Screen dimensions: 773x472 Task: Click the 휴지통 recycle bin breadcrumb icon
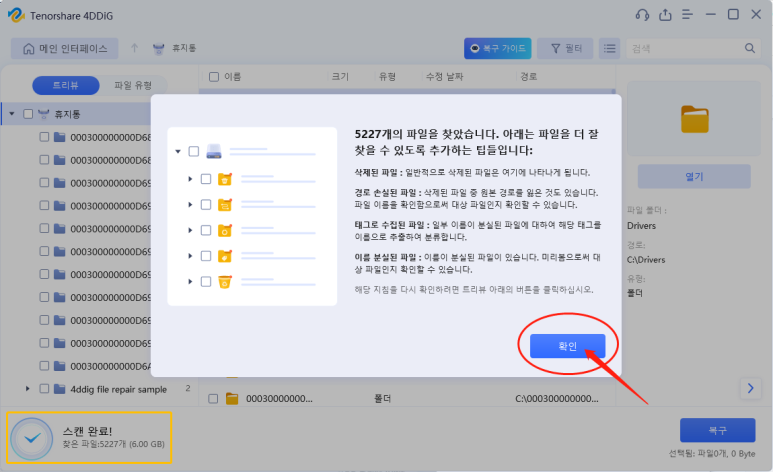tap(159, 49)
